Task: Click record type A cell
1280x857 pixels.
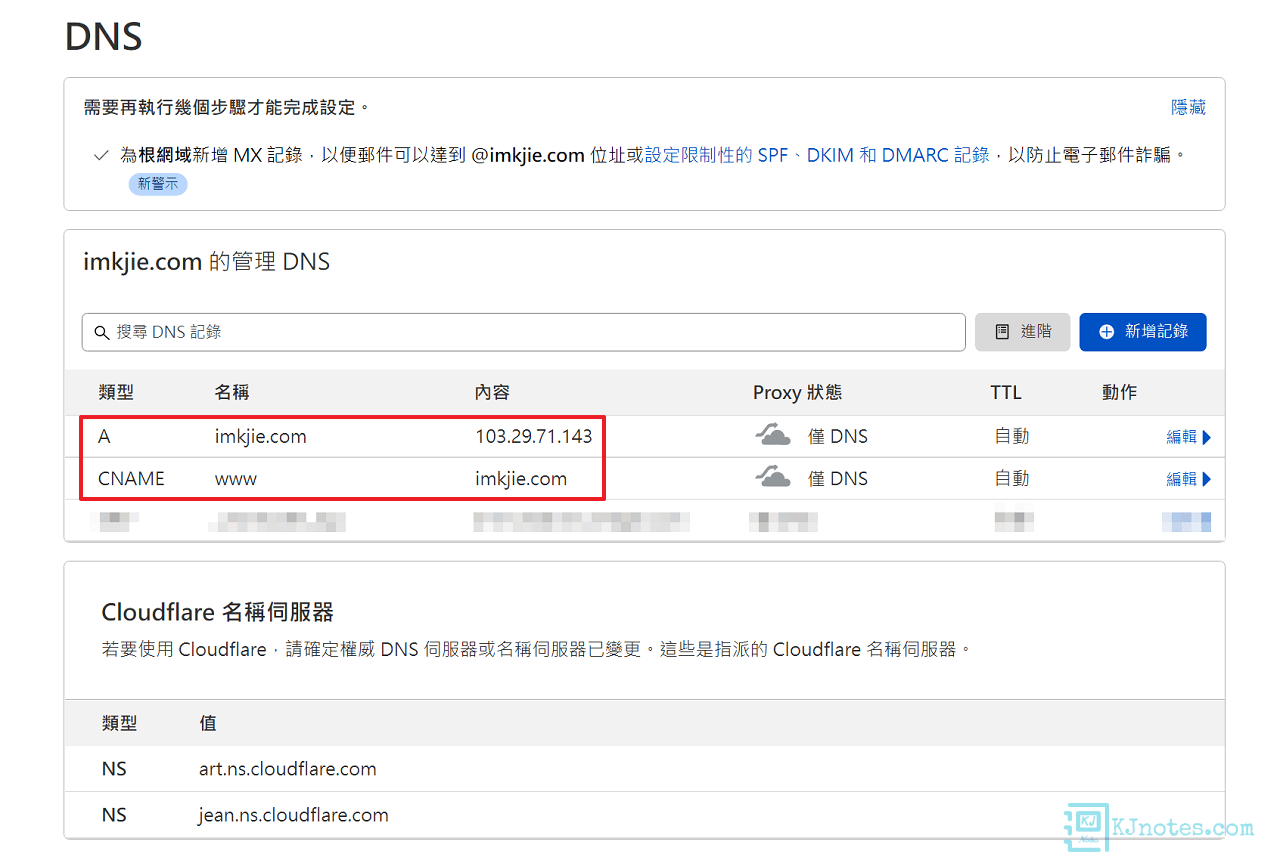Action: 104,436
